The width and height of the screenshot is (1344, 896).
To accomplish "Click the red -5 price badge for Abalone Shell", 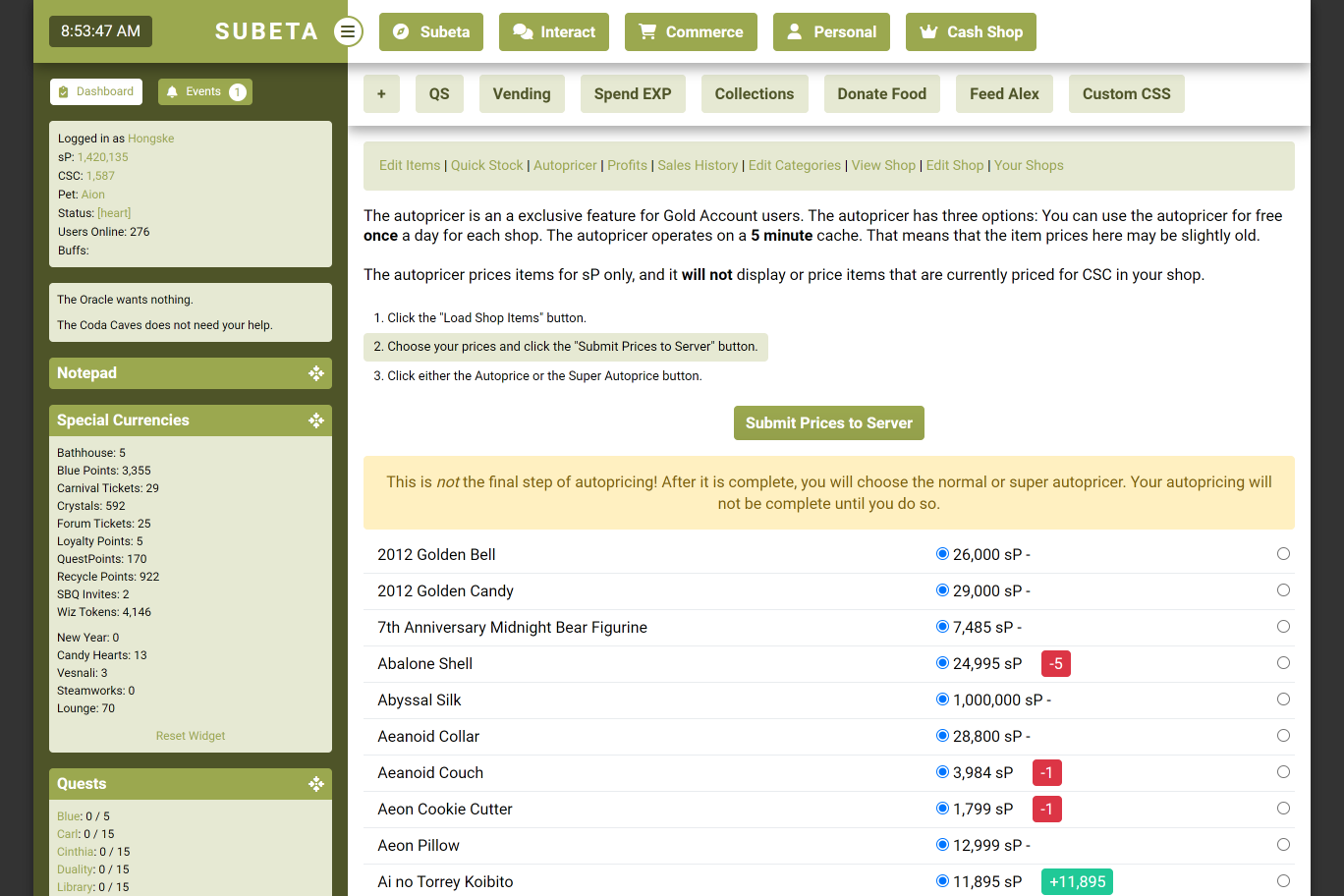I will point(1055,664).
